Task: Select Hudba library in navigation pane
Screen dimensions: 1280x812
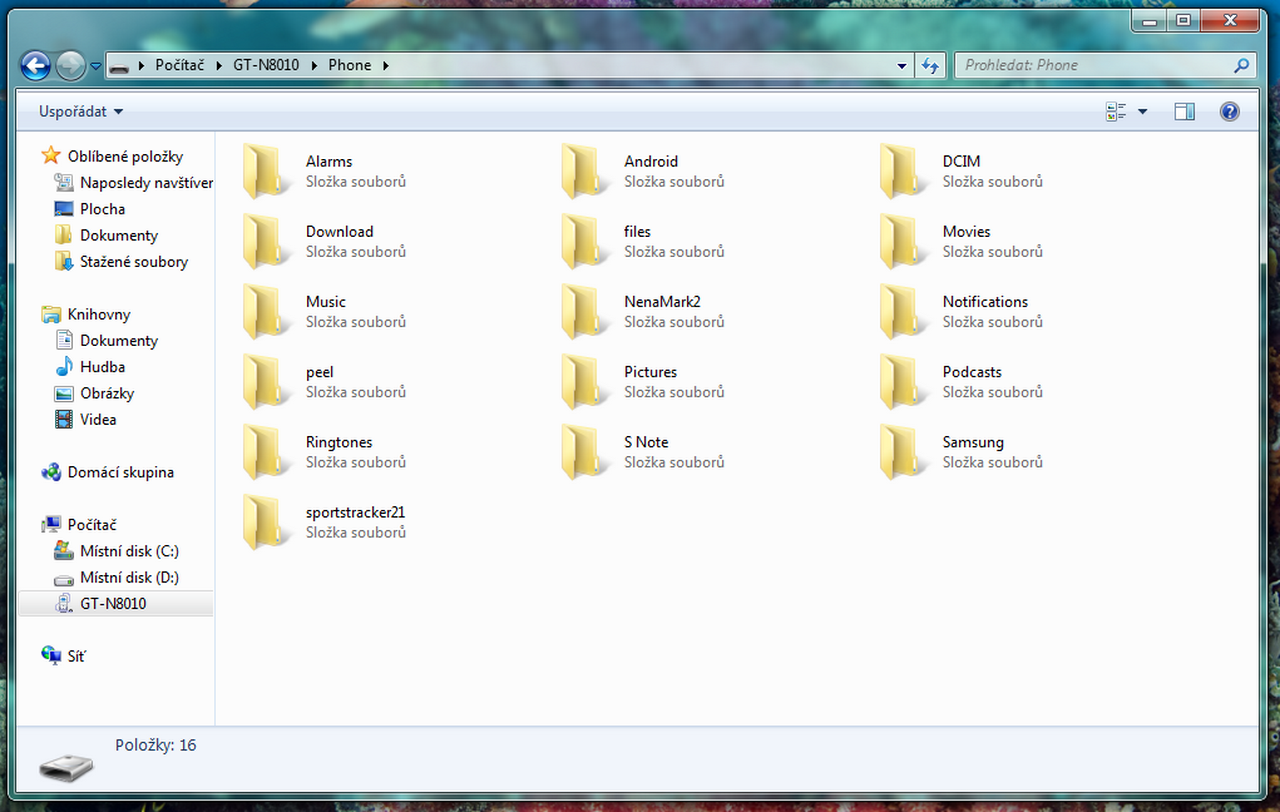Action: point(102,367)
